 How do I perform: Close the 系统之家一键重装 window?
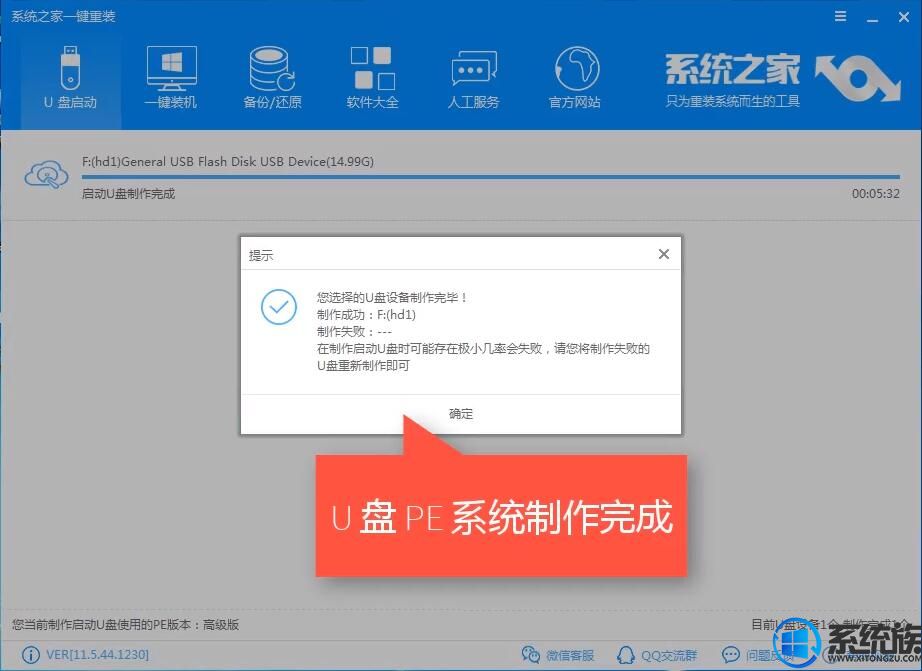904,17
